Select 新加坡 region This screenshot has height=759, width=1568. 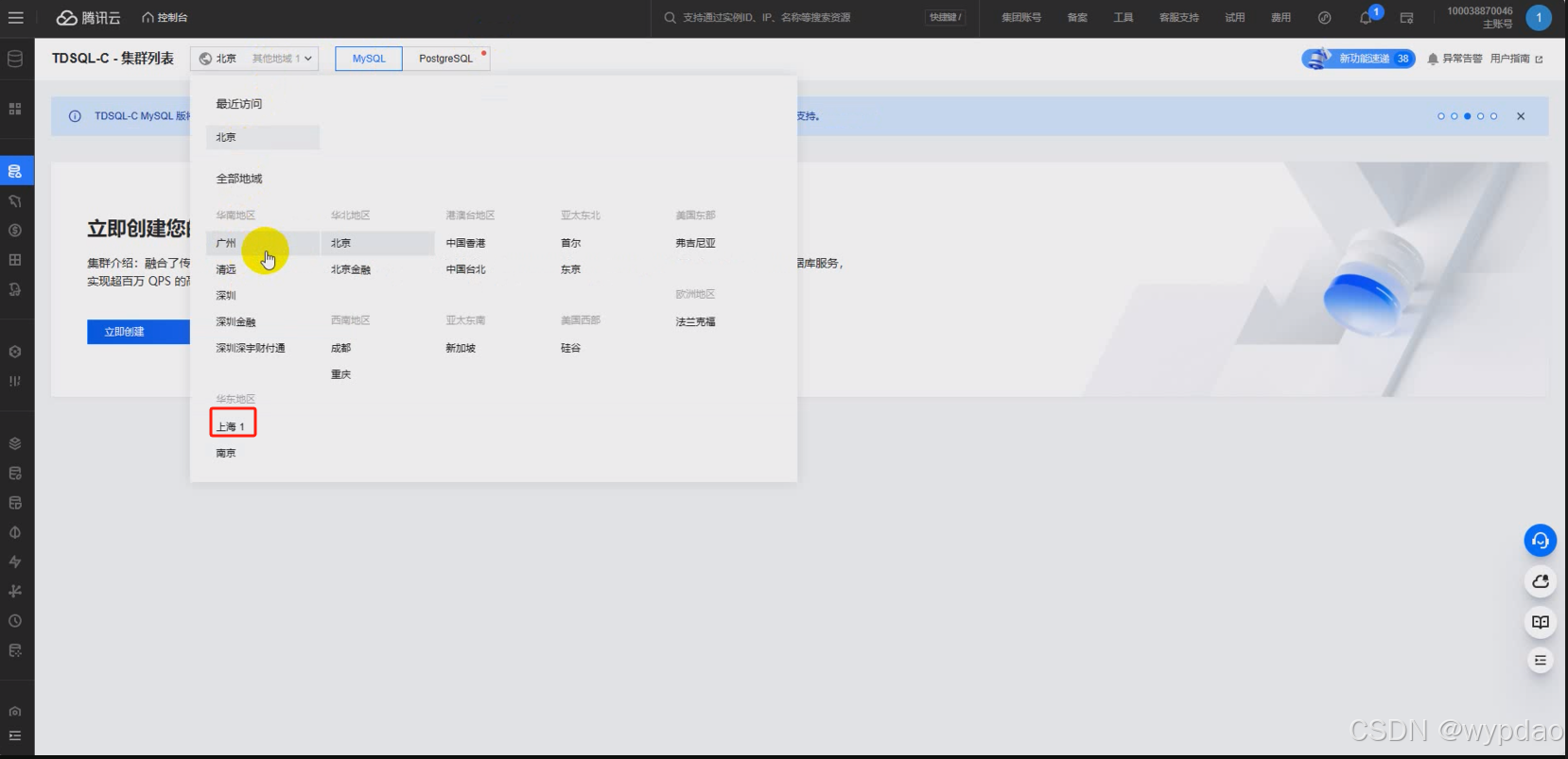(x=461, y=348)
